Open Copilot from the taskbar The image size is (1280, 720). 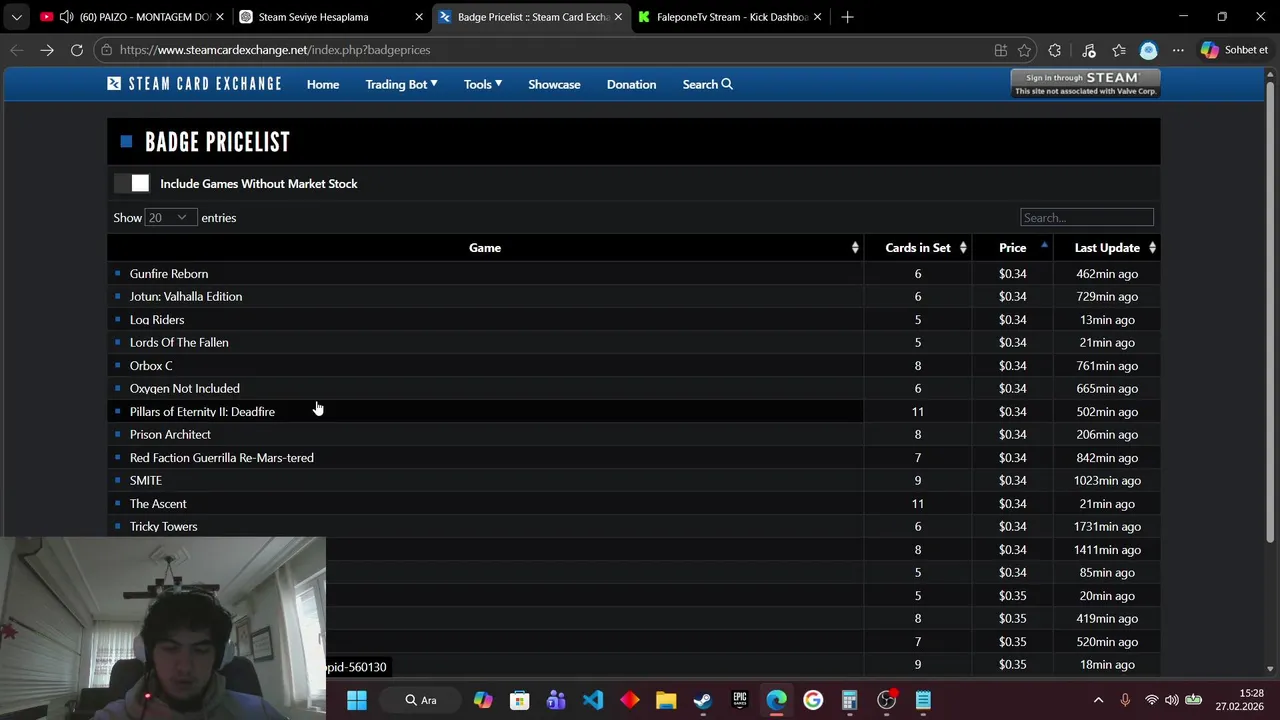(x=483, y=700)
